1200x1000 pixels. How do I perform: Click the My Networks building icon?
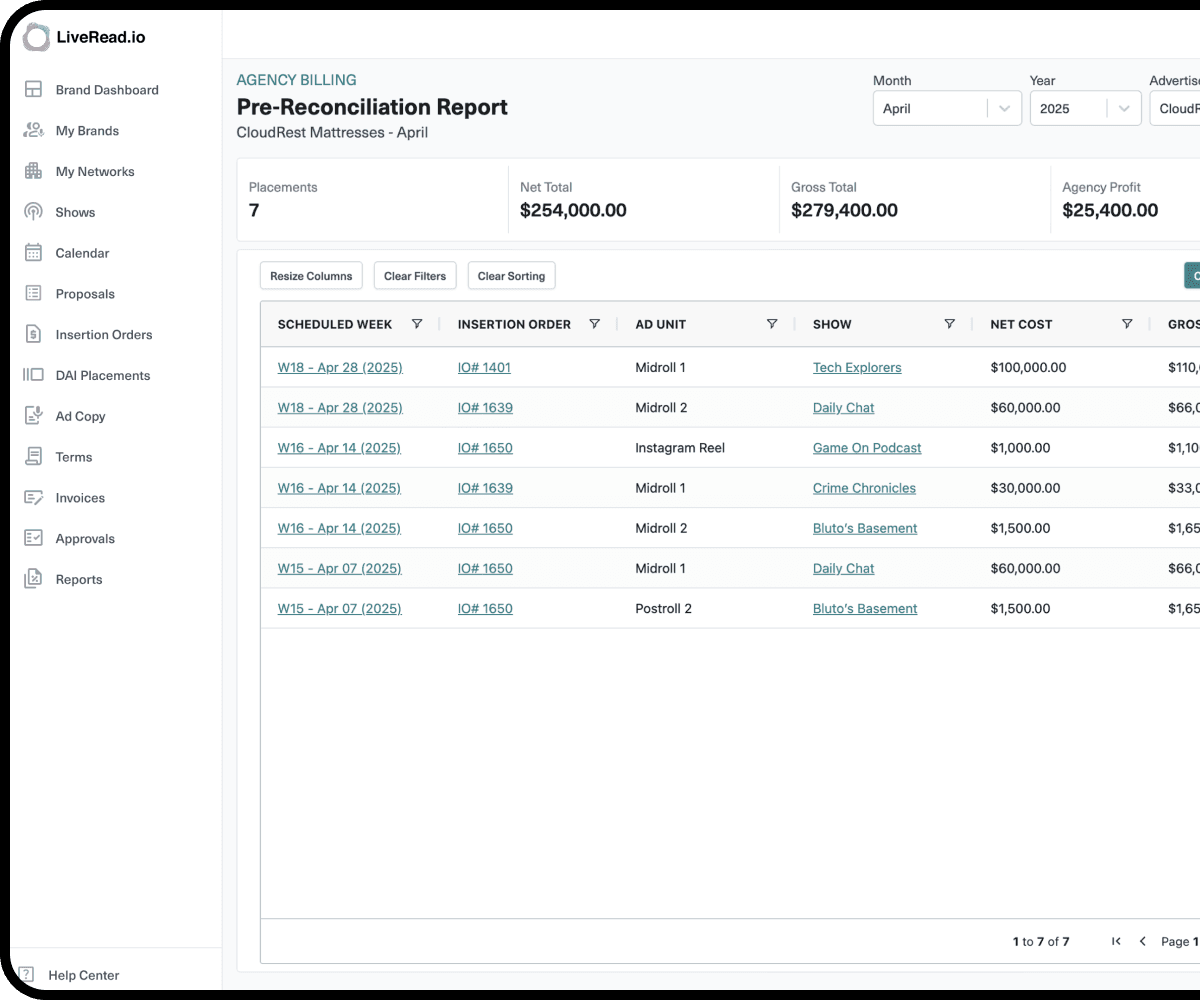pyautogui.click(x=33, y=171)
